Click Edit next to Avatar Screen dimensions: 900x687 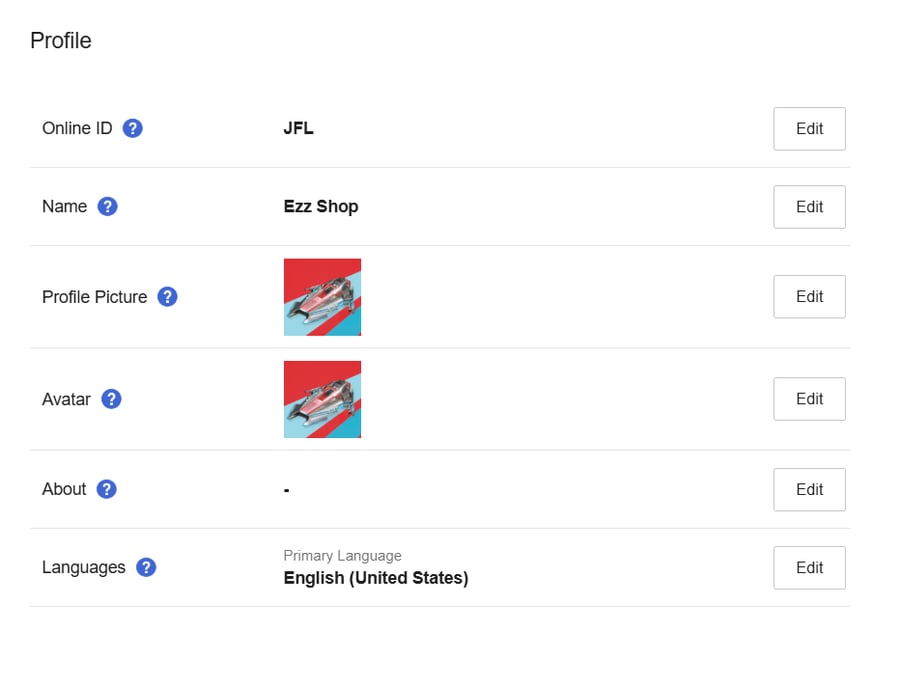(809, 399)
